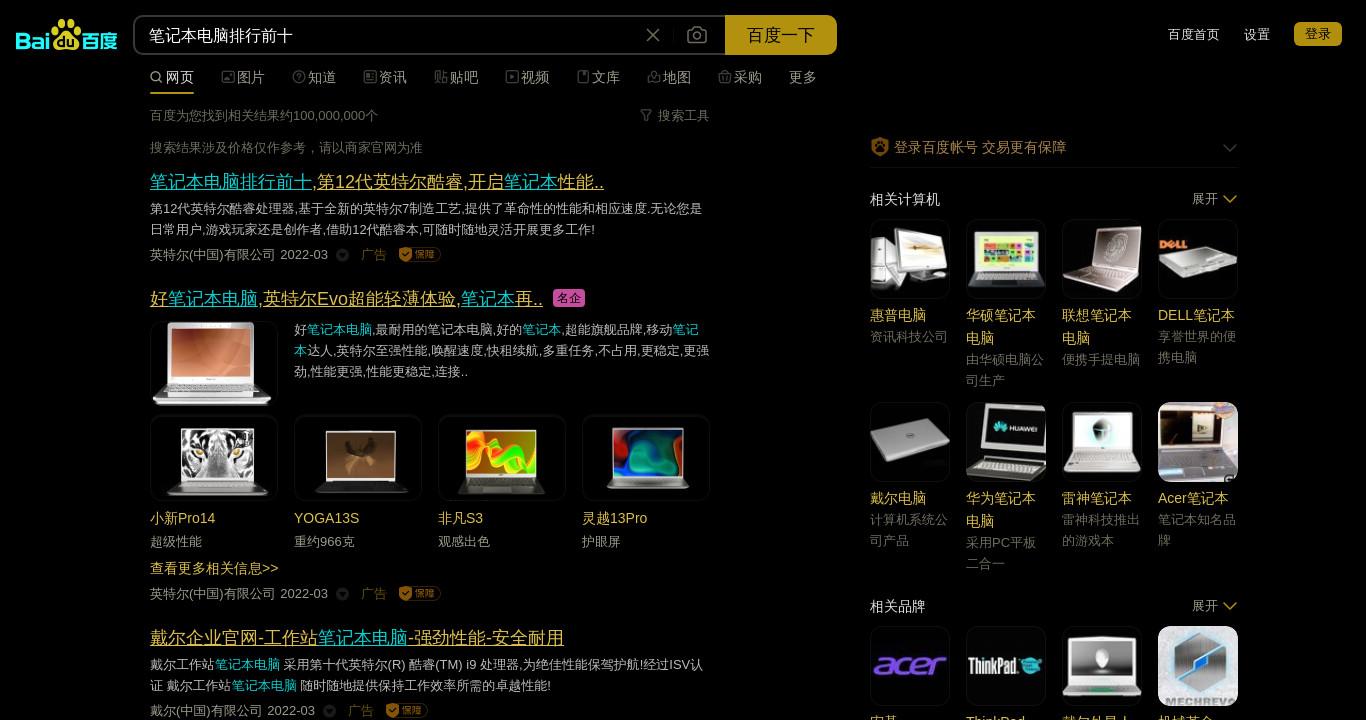Click 惠普电脑 text link
The image size is (1366, 720).
(898, 315)
